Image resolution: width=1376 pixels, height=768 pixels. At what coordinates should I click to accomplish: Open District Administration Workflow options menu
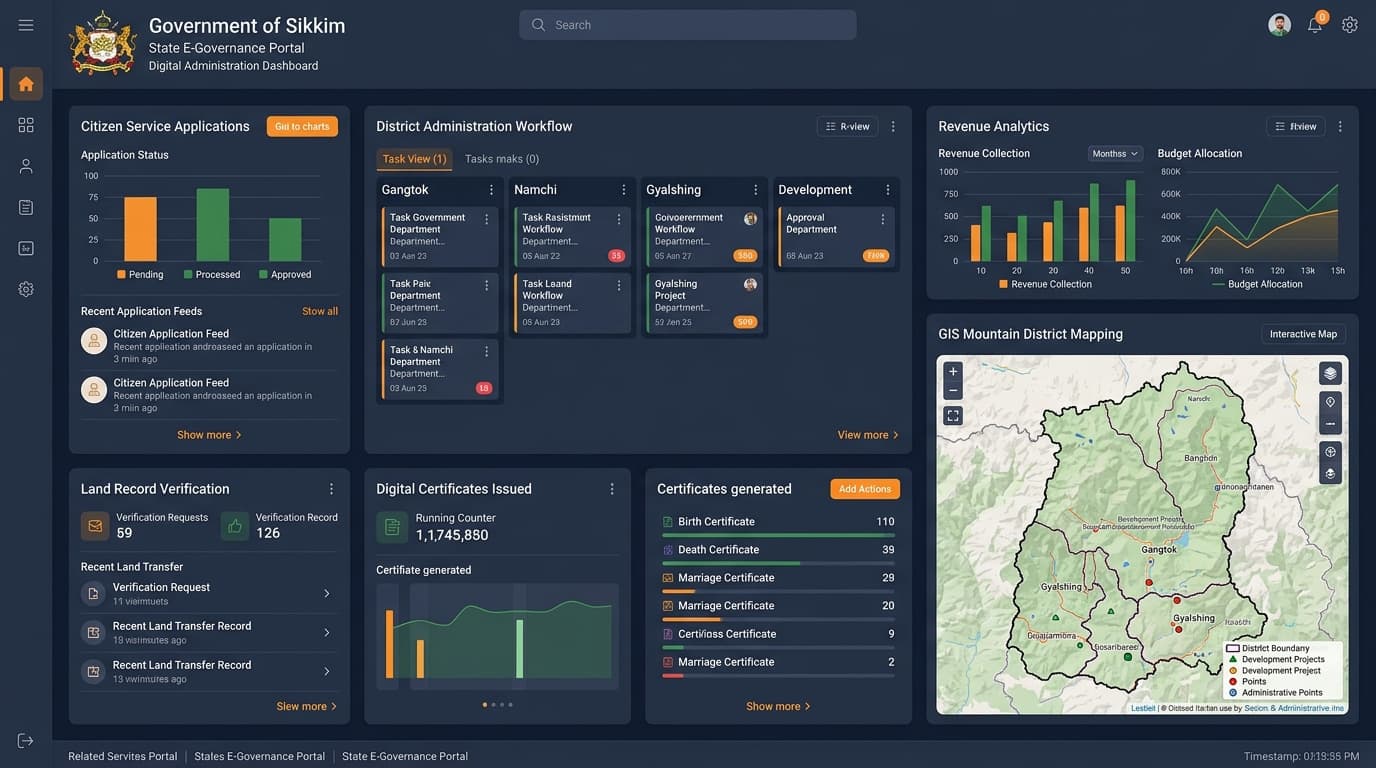coord(893,127)
